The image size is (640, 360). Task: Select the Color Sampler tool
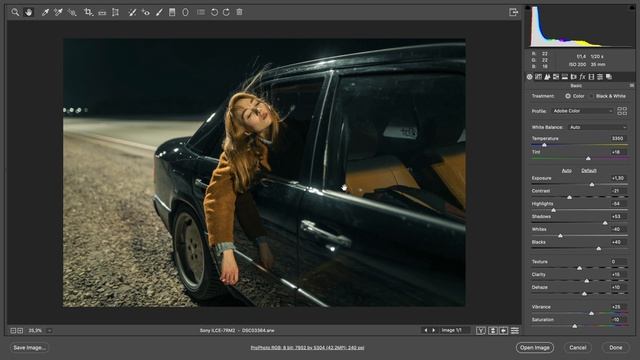click(x=58, y=12)
